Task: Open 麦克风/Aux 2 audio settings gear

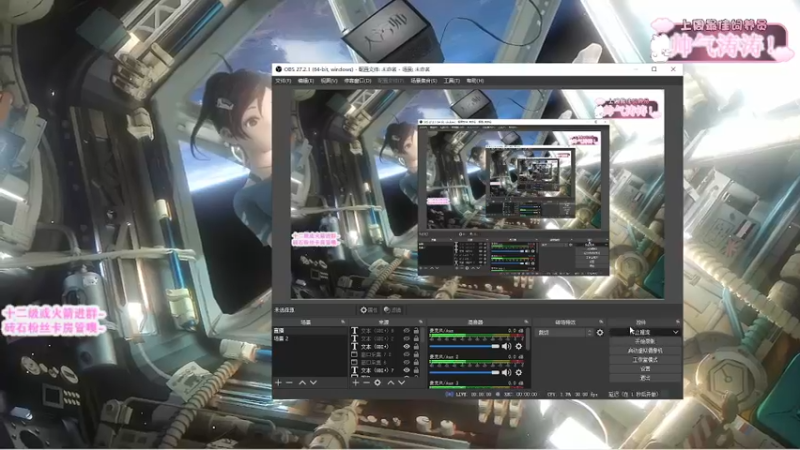Action: 519,372
